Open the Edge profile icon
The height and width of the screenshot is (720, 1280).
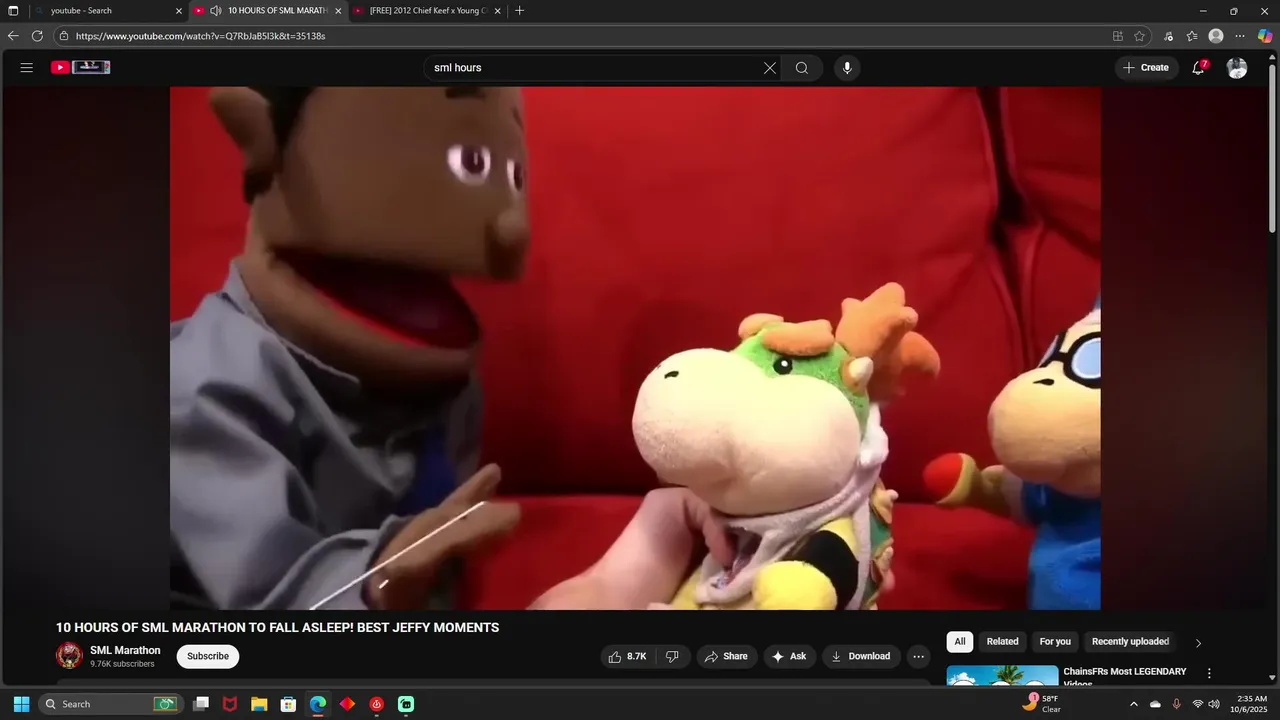click(x=1216, y=36)
